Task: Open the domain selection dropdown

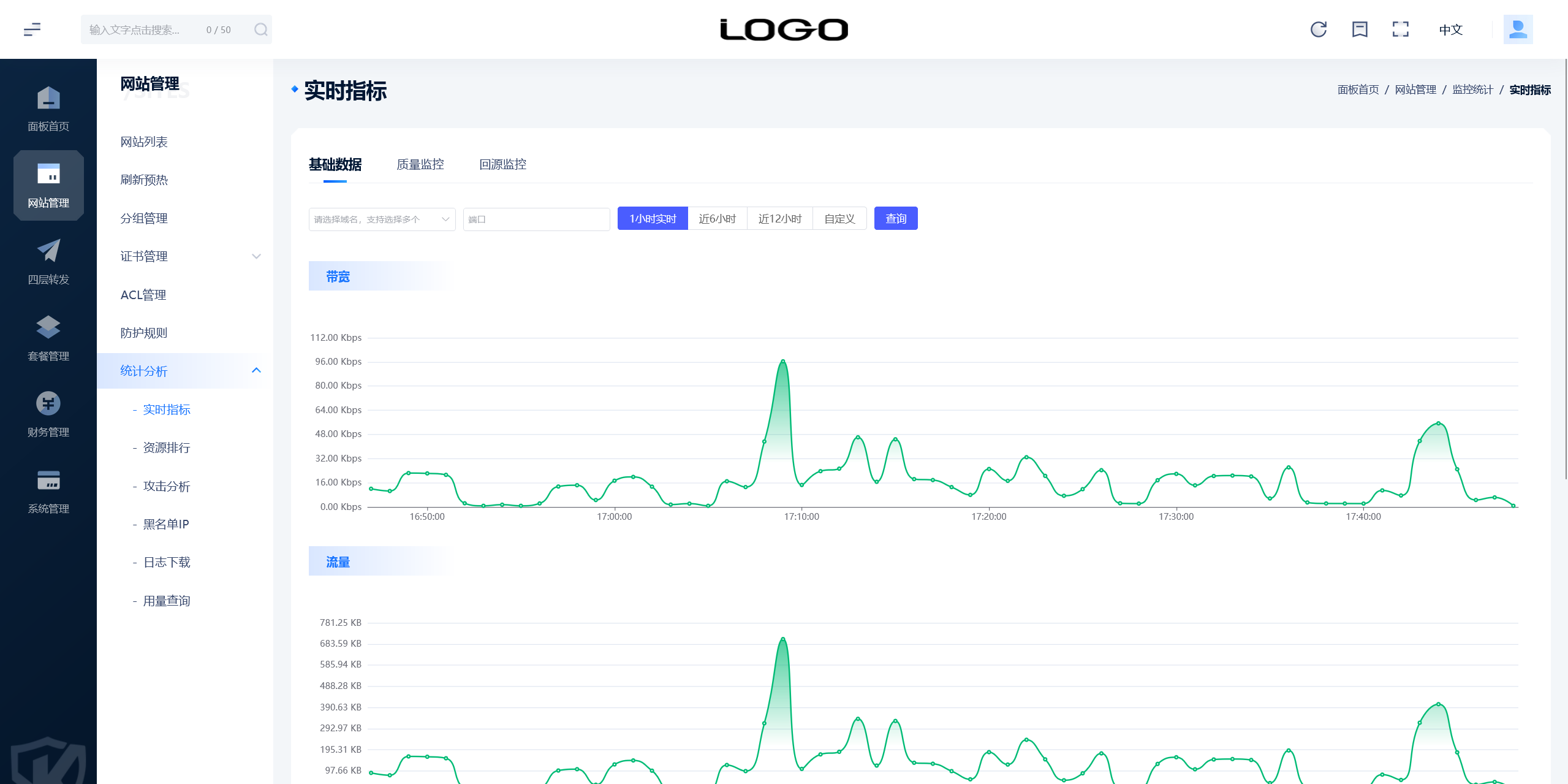Action: [x=382, y=219]
